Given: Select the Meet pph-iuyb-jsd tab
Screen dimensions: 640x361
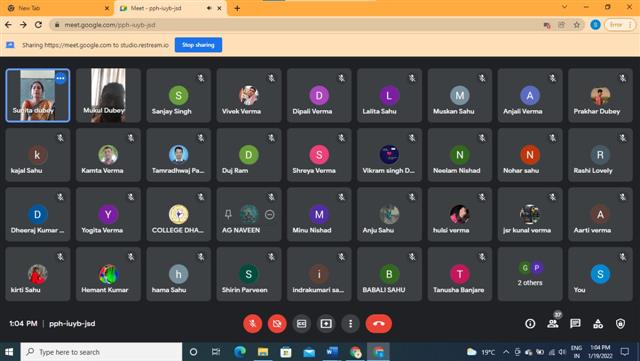Looking at the screenshot, I should [x=170, y=8].
